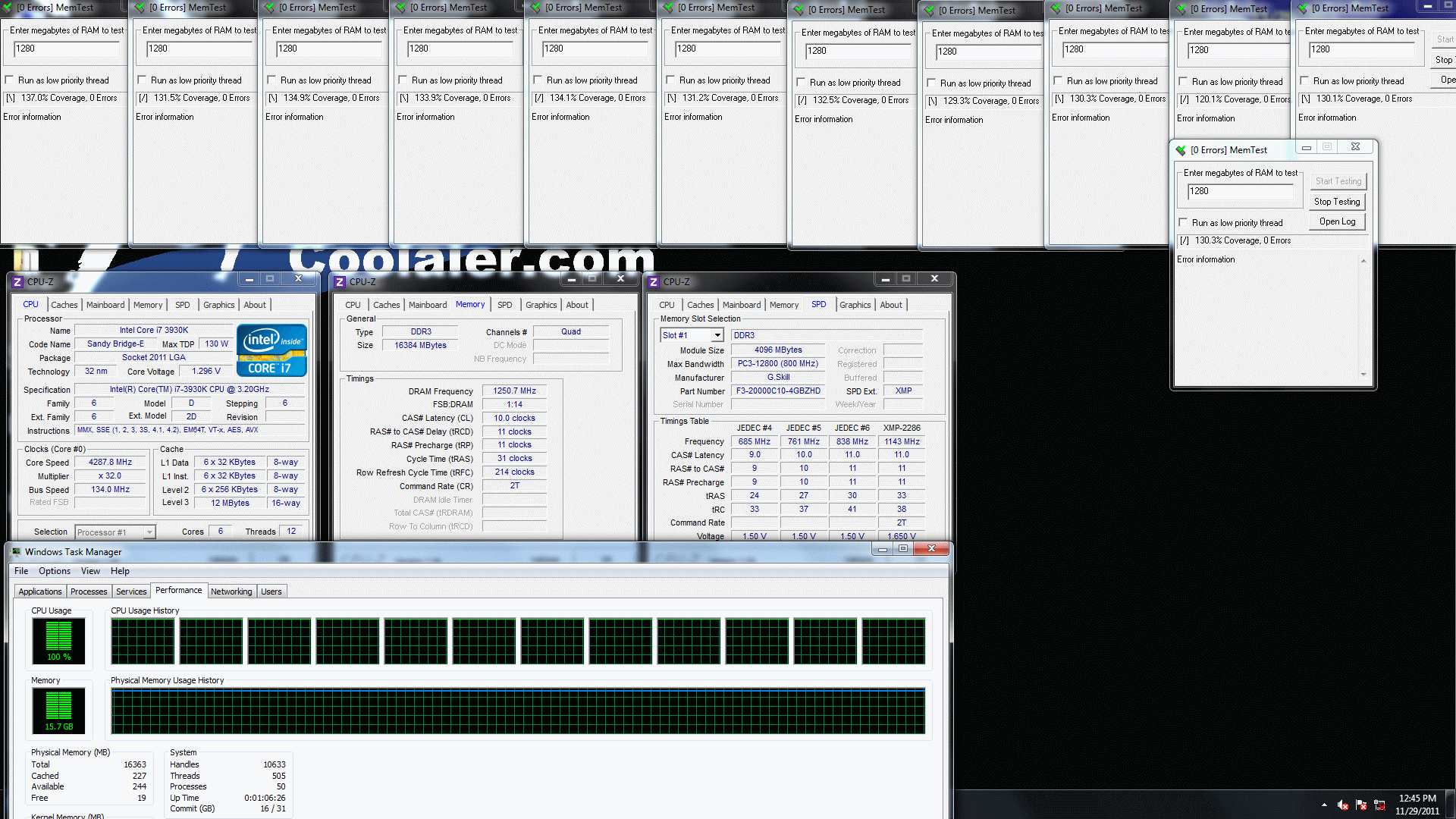Click title icon of MemTest window showing 137.0% coverage
This screenshot has width=1456, height=819.
pos(7,8)
